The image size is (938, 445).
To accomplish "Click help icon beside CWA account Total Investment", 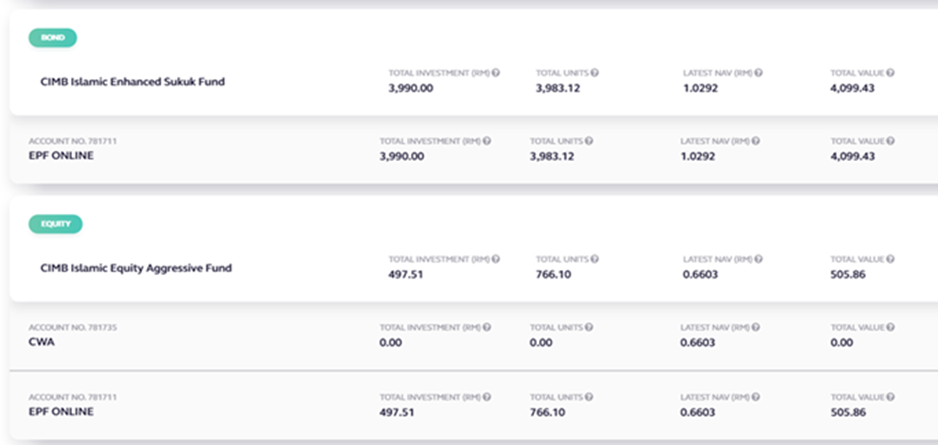I will (x=487, y=328).
